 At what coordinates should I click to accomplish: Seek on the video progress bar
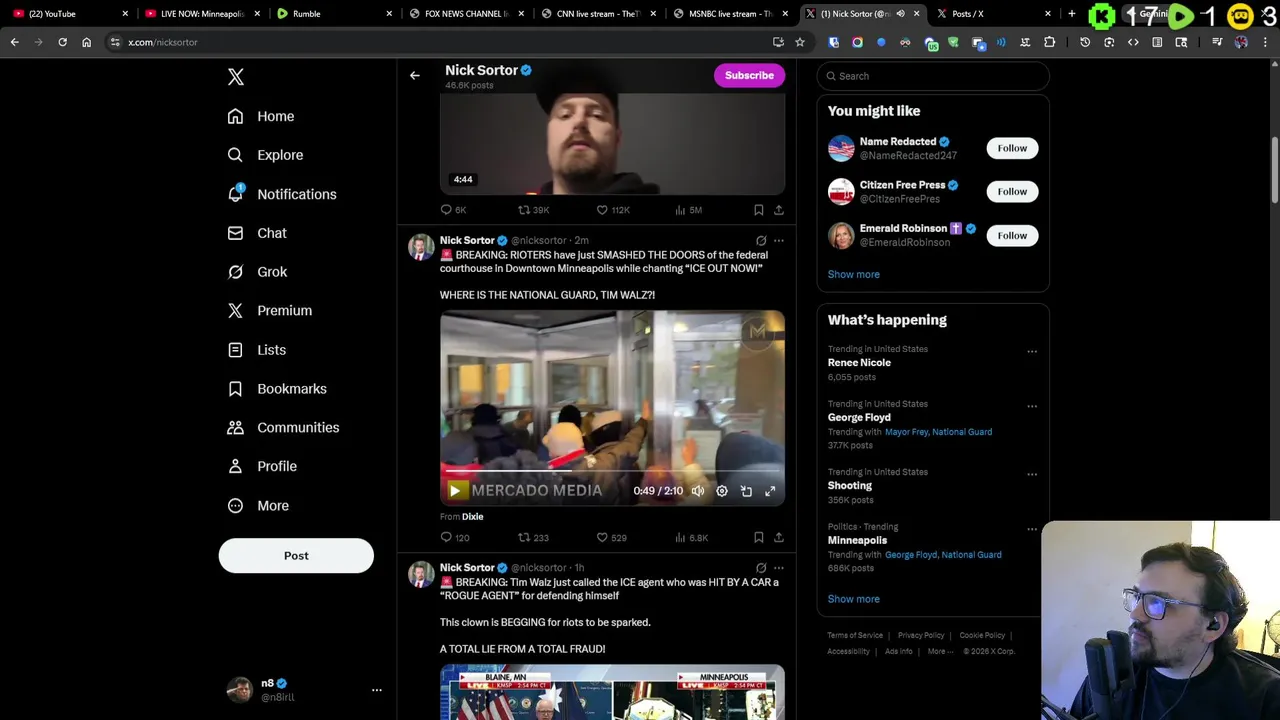click(612, 469)
